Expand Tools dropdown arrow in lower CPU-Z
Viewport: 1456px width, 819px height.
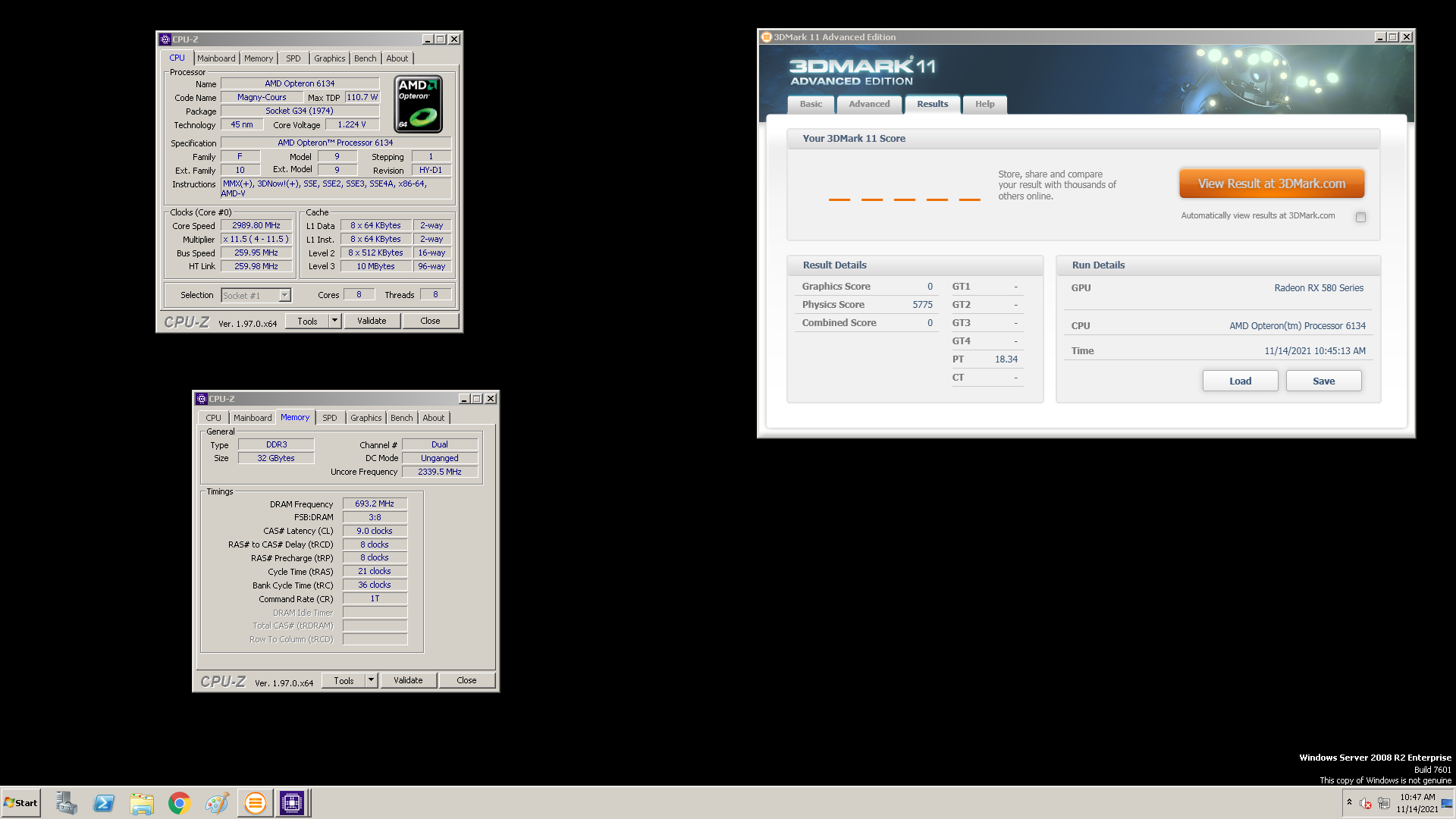[371, 681]
